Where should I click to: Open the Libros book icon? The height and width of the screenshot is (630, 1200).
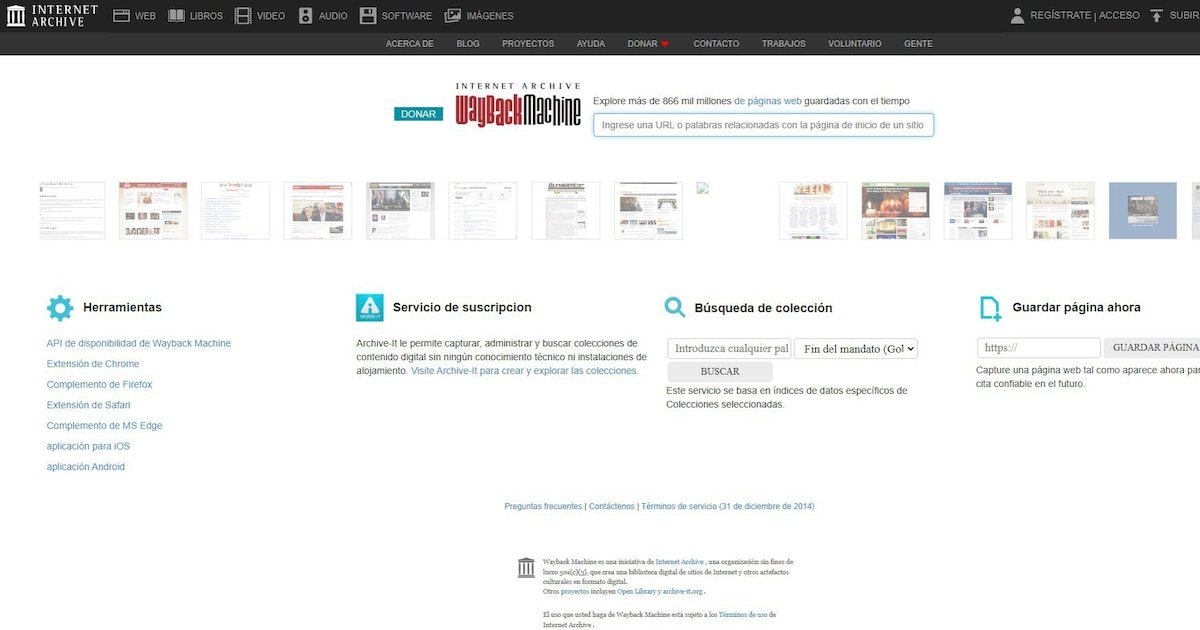click(x=177, y=16)
